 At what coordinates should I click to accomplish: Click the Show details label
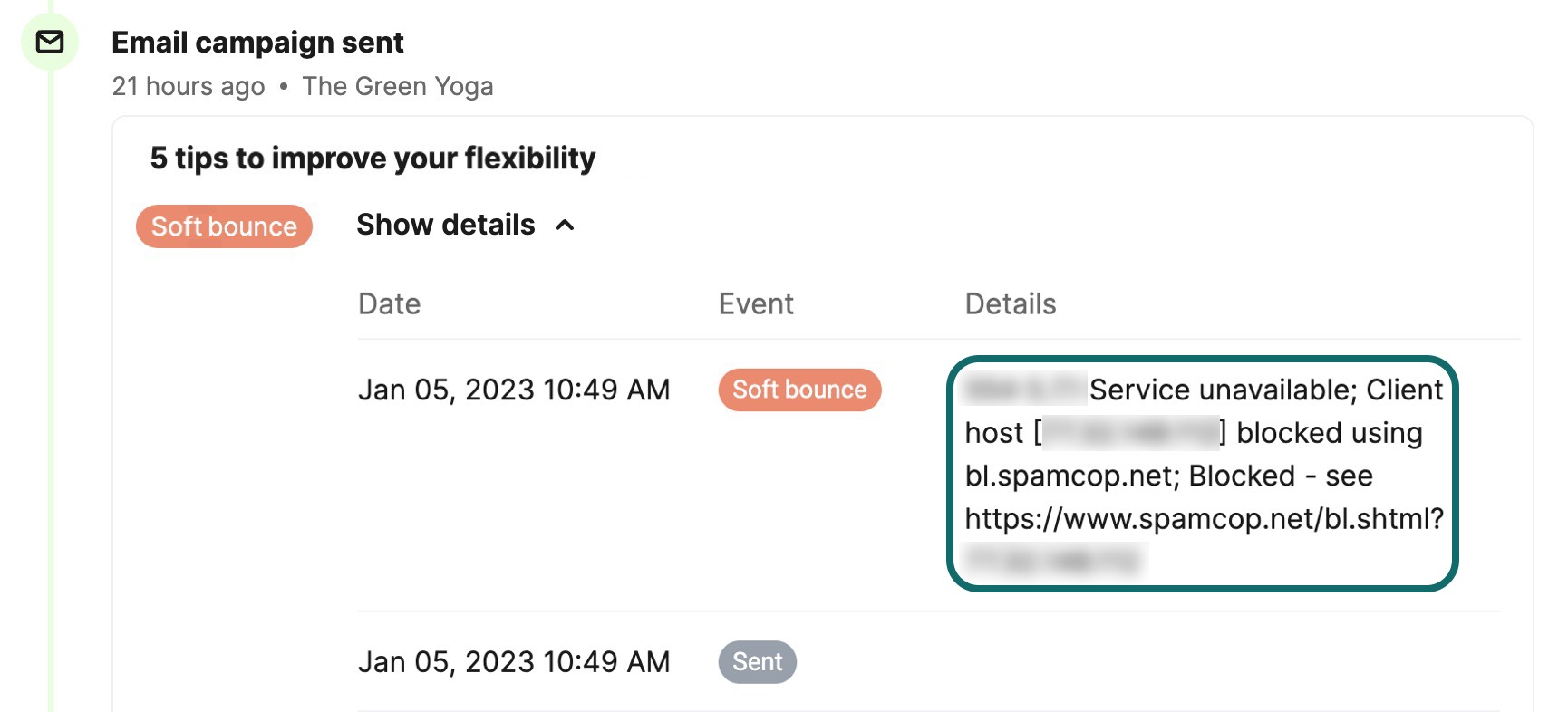click(x=445, y=225)
